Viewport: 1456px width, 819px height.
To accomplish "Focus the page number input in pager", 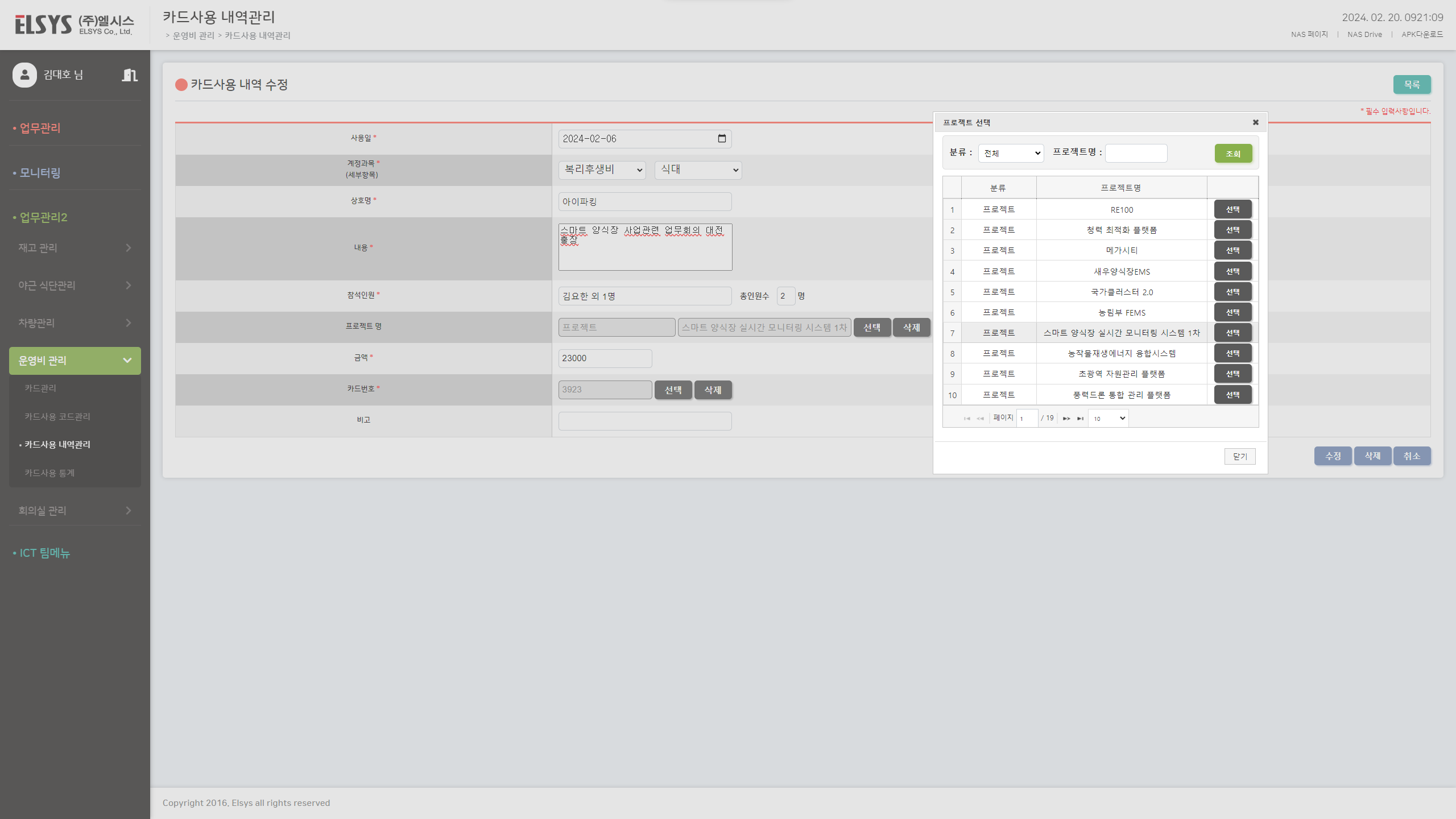I will 1027,418.
